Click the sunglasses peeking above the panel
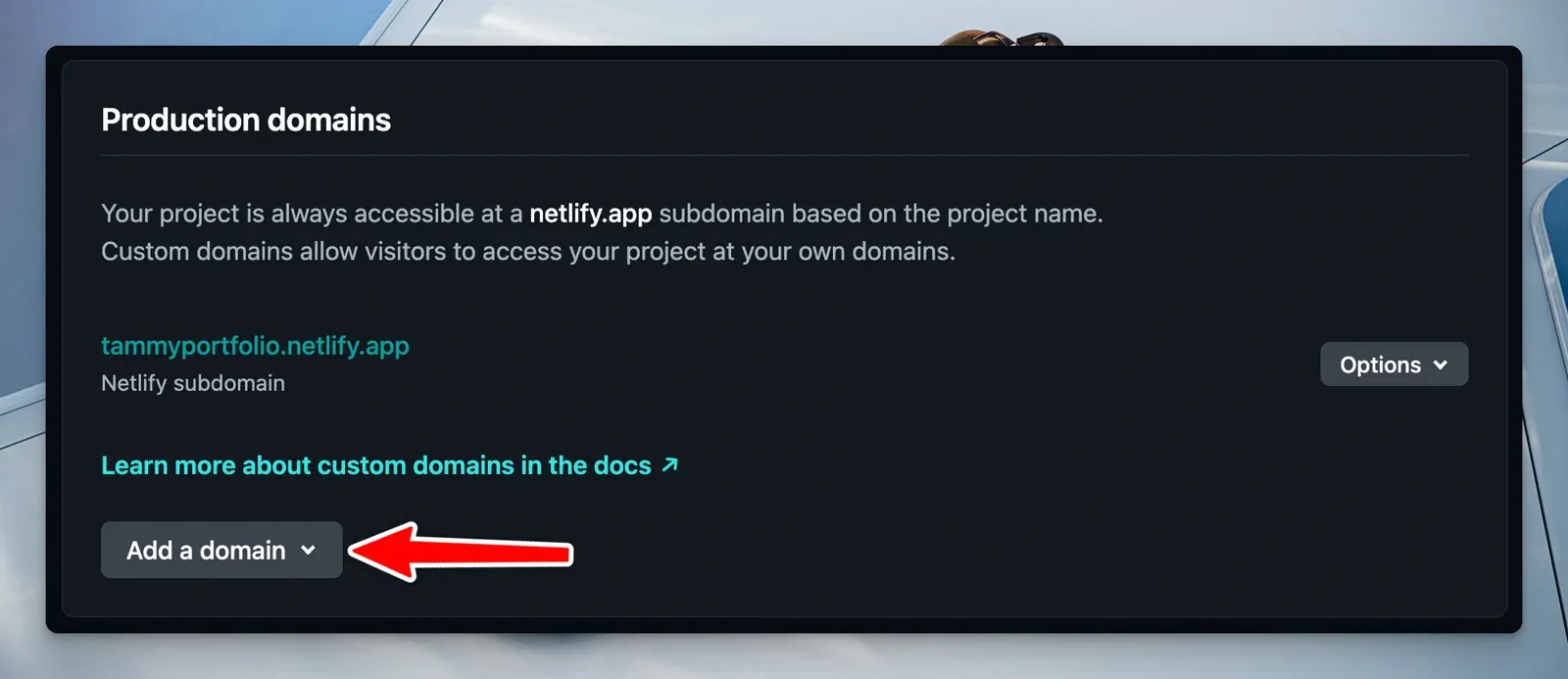This screenshot has height=679, width=1568. click(x=1000, y=39)
